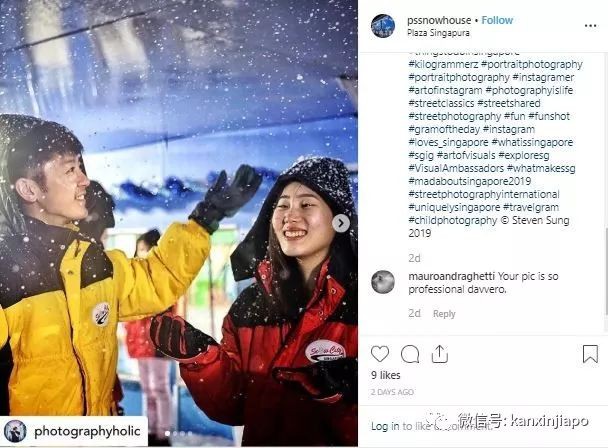The image size is (608, 448).
Task: Go to the next photo with the right arrow
Action: click(341, 223)
